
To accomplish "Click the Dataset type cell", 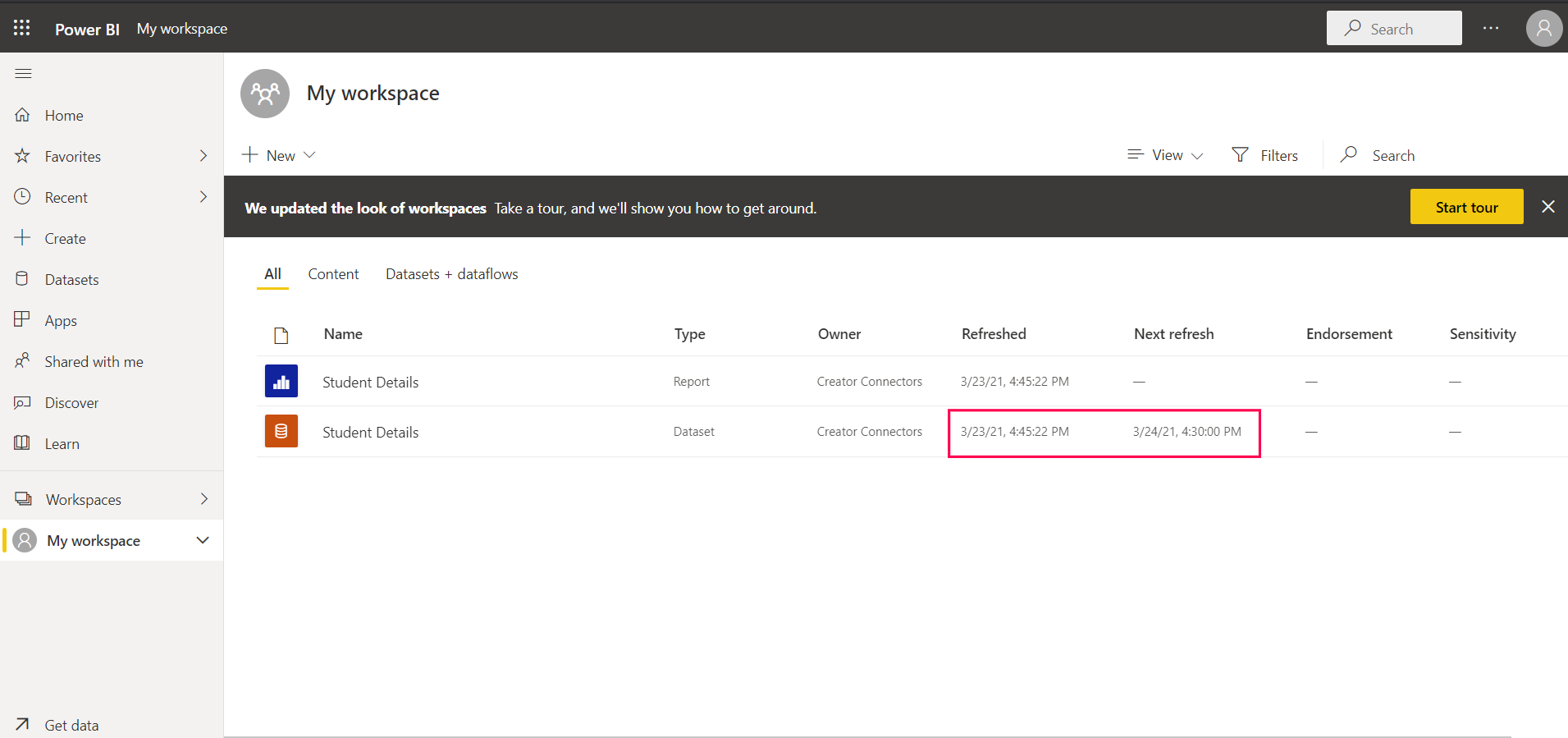I will pyautogui.click(x=694, y=432).
